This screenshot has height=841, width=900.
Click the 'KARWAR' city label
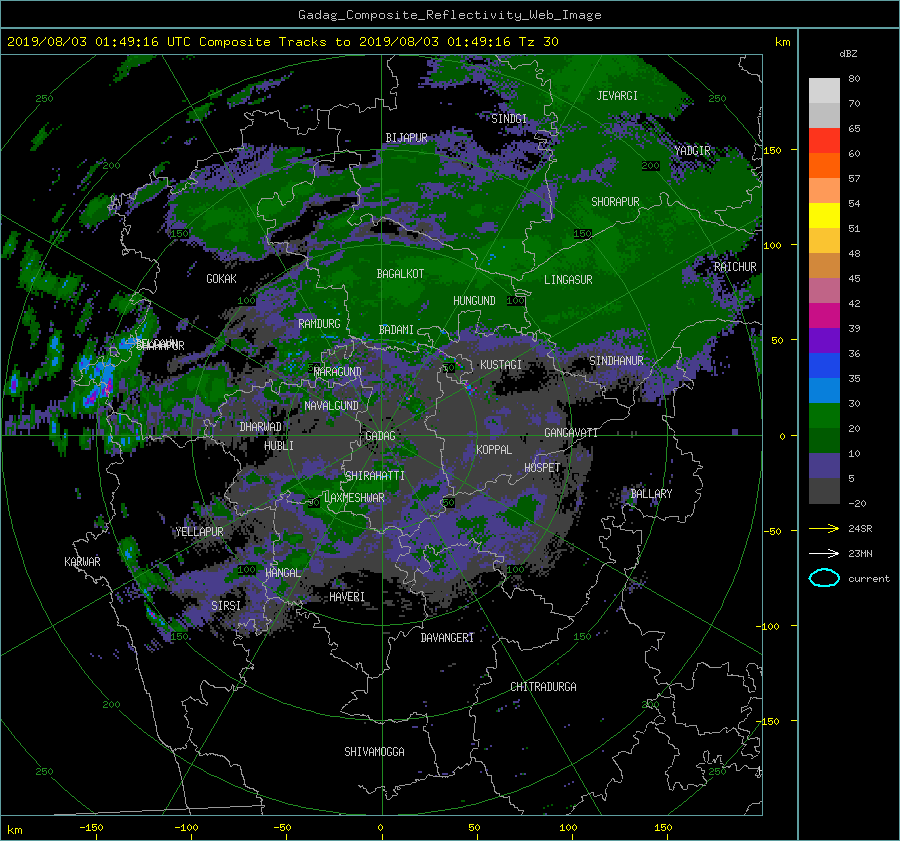click(83, 562)
